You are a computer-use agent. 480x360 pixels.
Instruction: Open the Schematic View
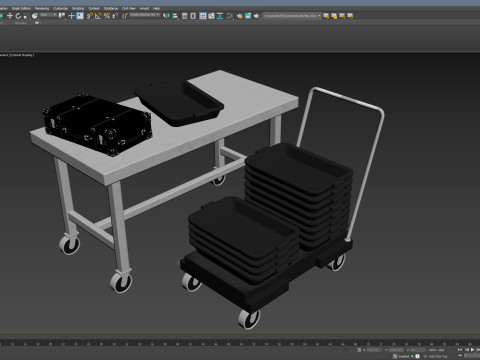click(x=220, y=16)
